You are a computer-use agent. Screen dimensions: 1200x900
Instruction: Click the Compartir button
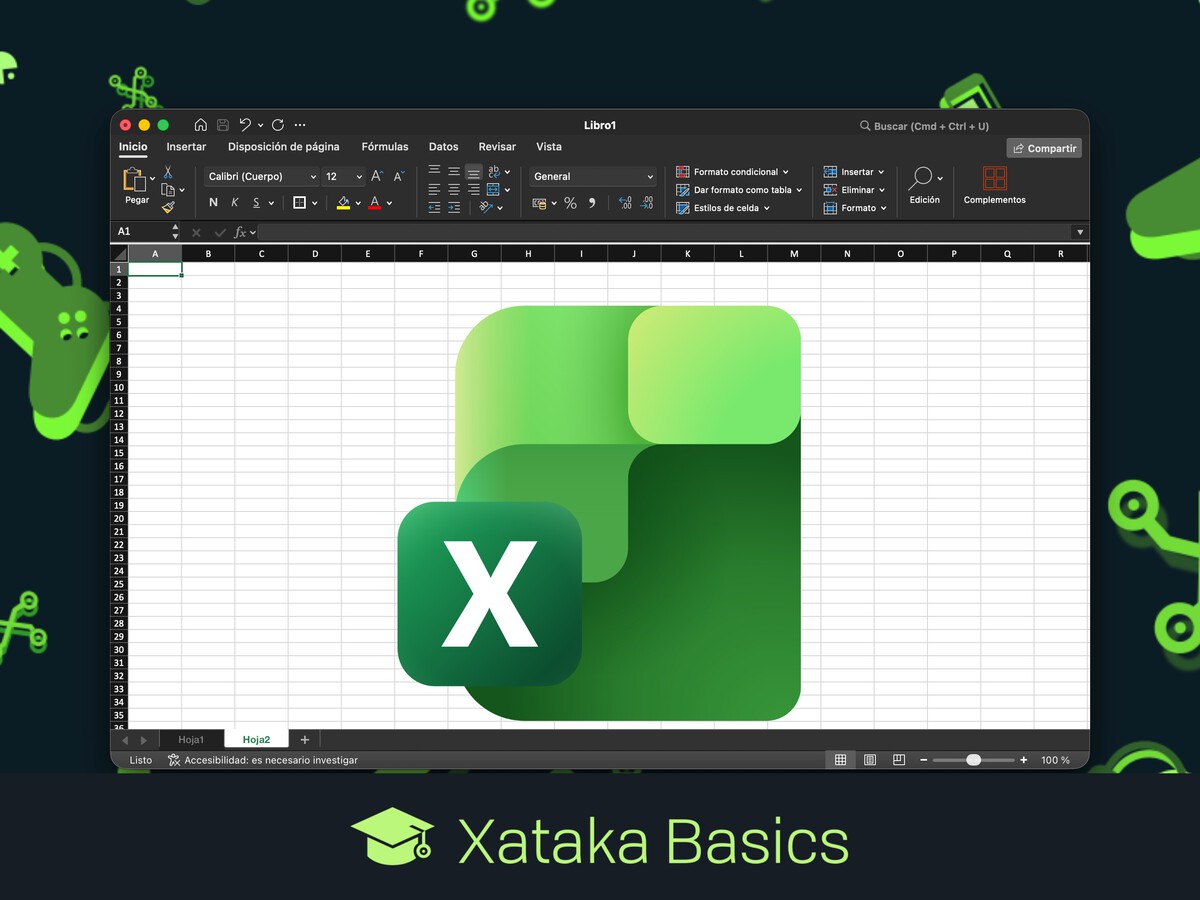(x=1044, y=148)
